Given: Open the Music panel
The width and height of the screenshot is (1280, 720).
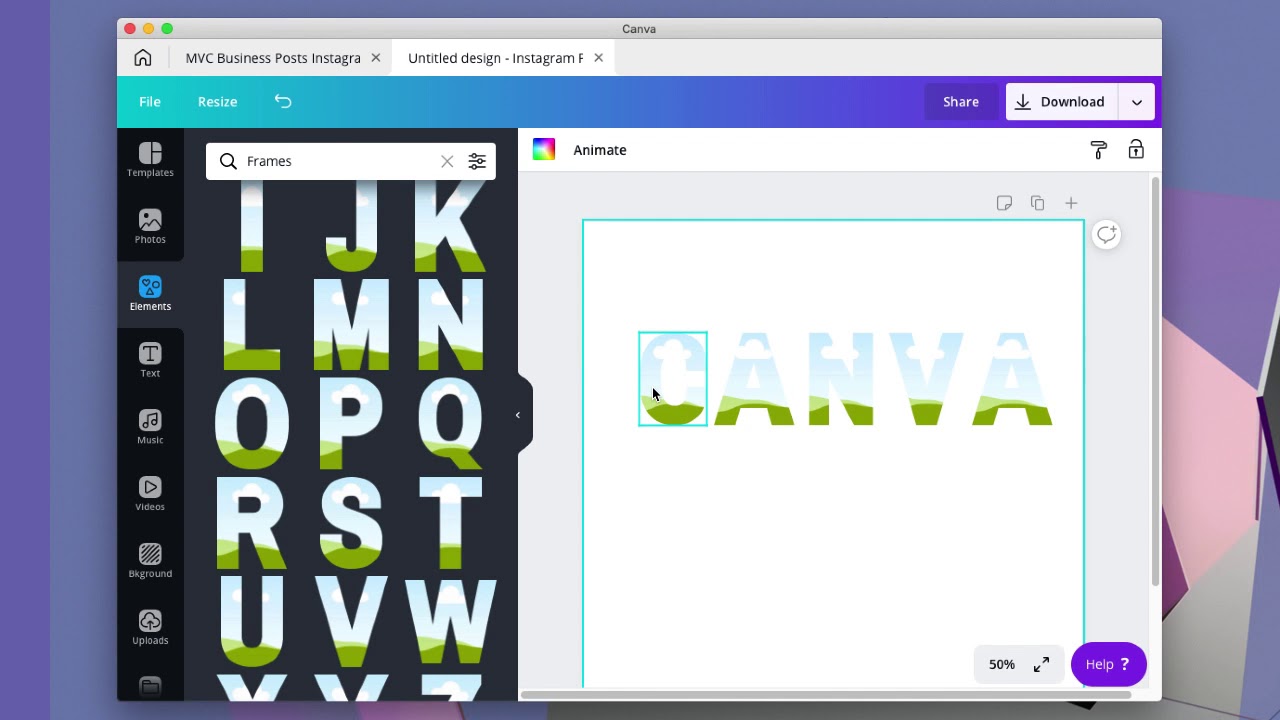Looking at the screenshot, I should pos(150,427).
